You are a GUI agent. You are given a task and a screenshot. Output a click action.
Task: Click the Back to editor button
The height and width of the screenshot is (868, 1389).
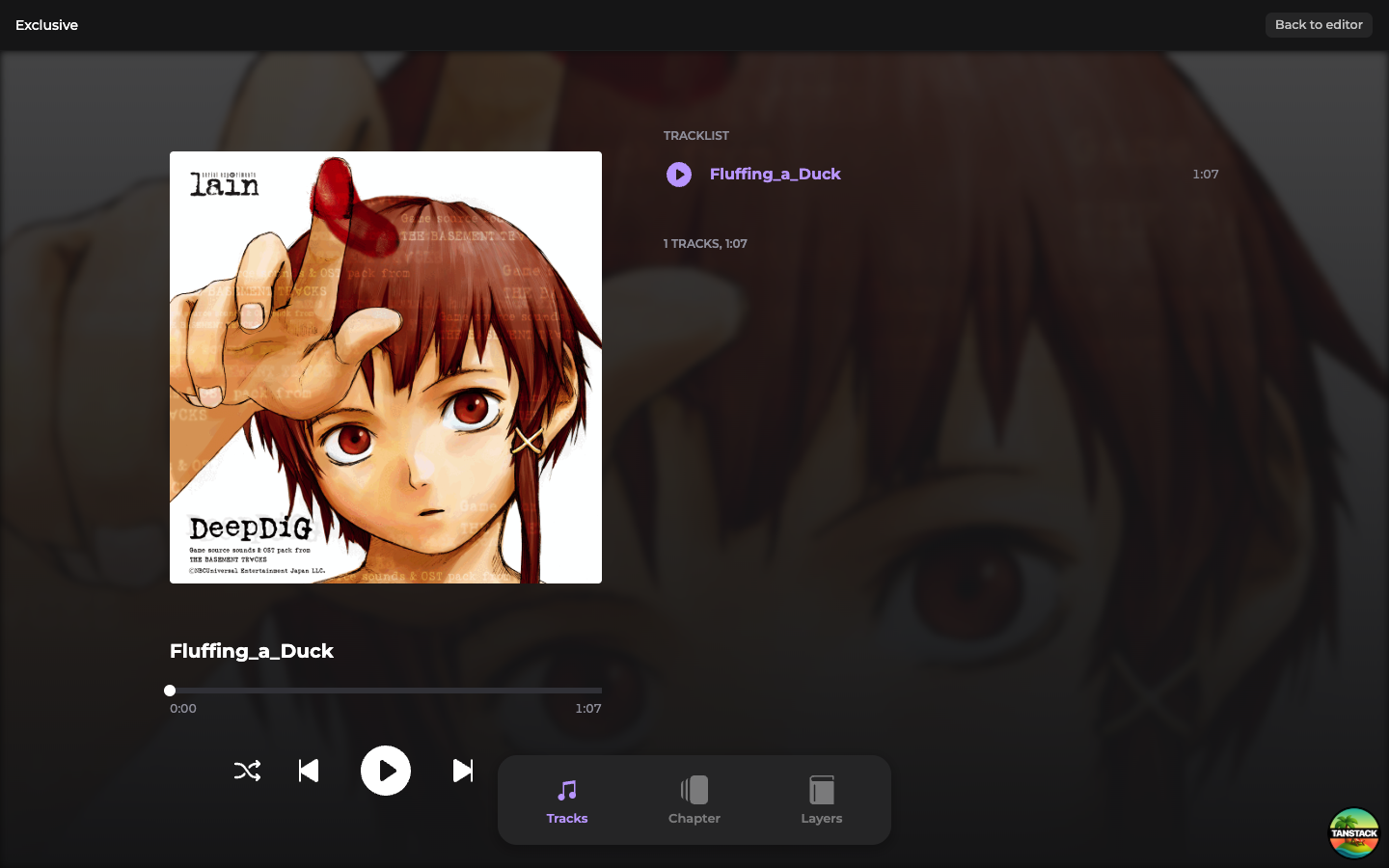pyautogui.click(x=1319, y=25)
